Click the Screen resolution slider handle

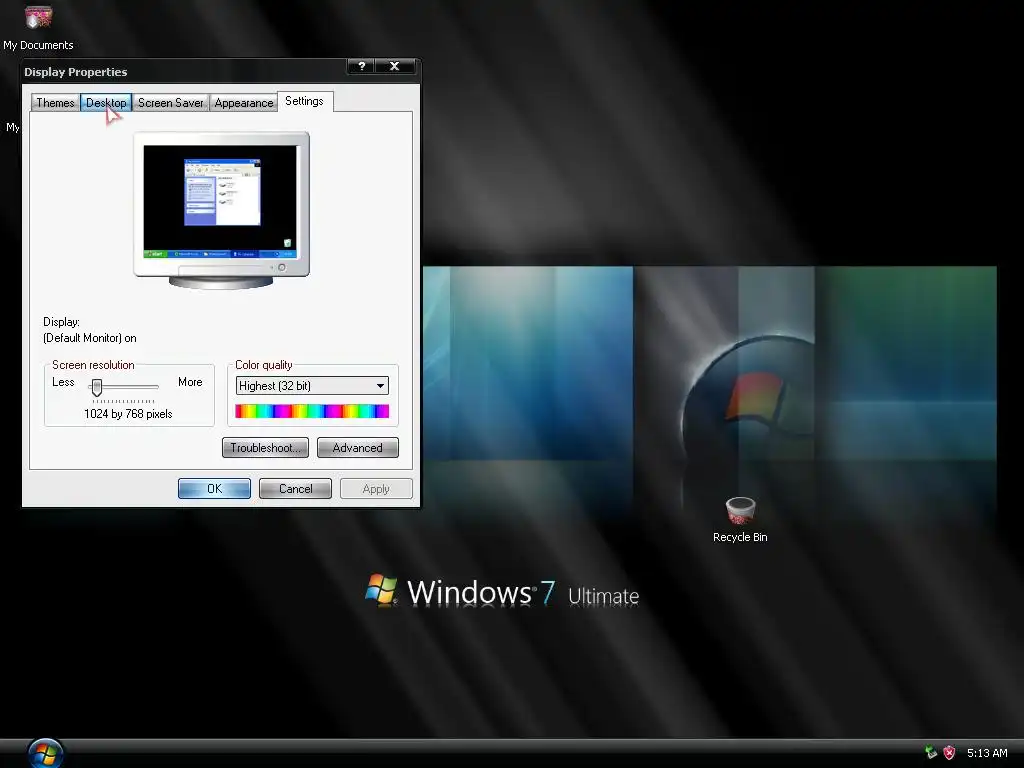coord(97,387)
